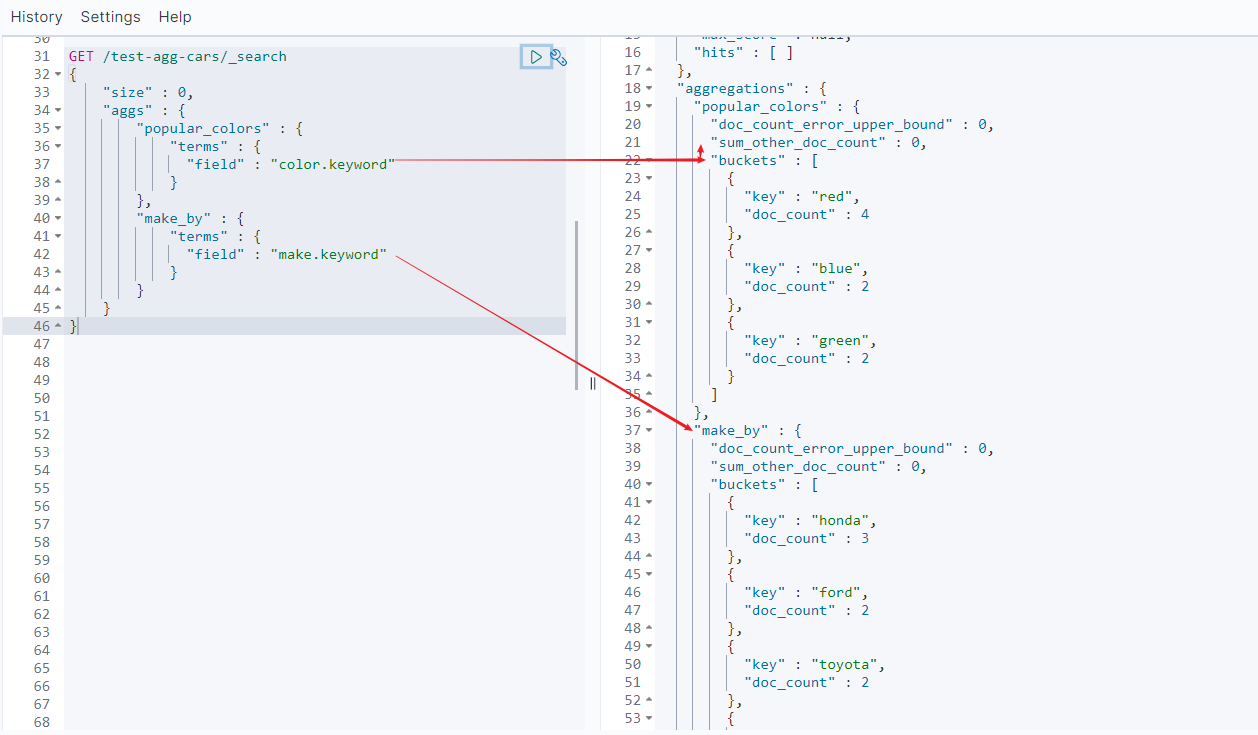Collapse the honda bucket object at line 41
Screen dimensions: 1258x735
click(649, 503)
